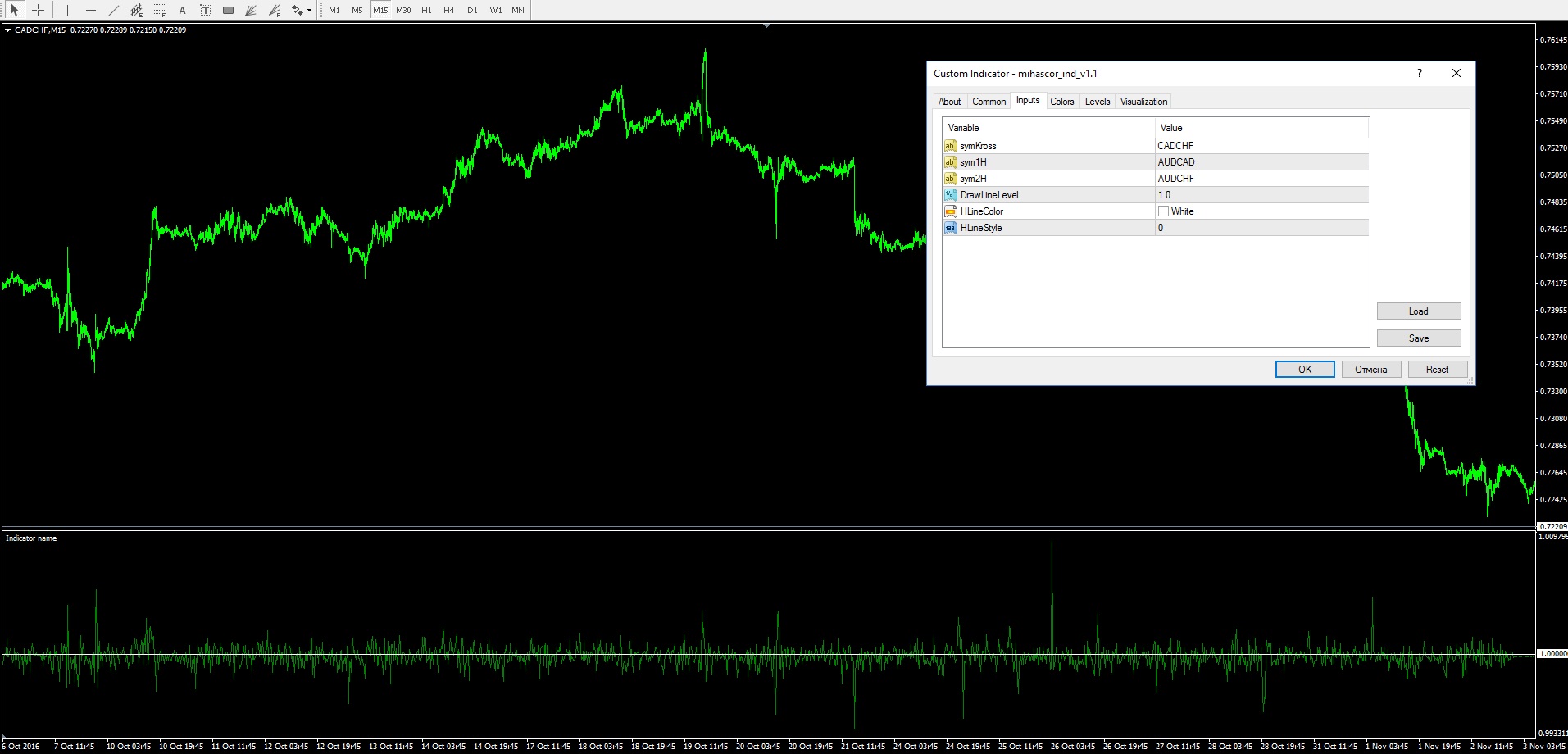Choose the horizontal line tool

point(90,10)
